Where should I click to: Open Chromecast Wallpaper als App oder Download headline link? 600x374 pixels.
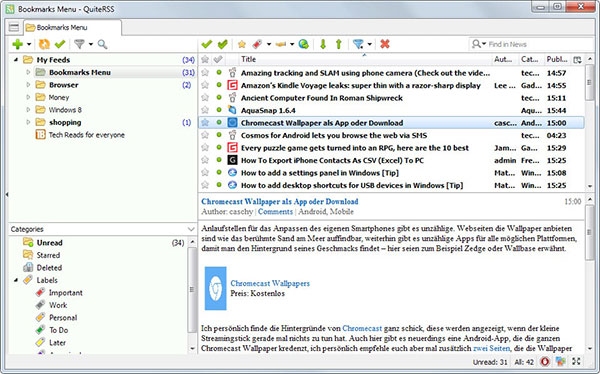(280, 201)
